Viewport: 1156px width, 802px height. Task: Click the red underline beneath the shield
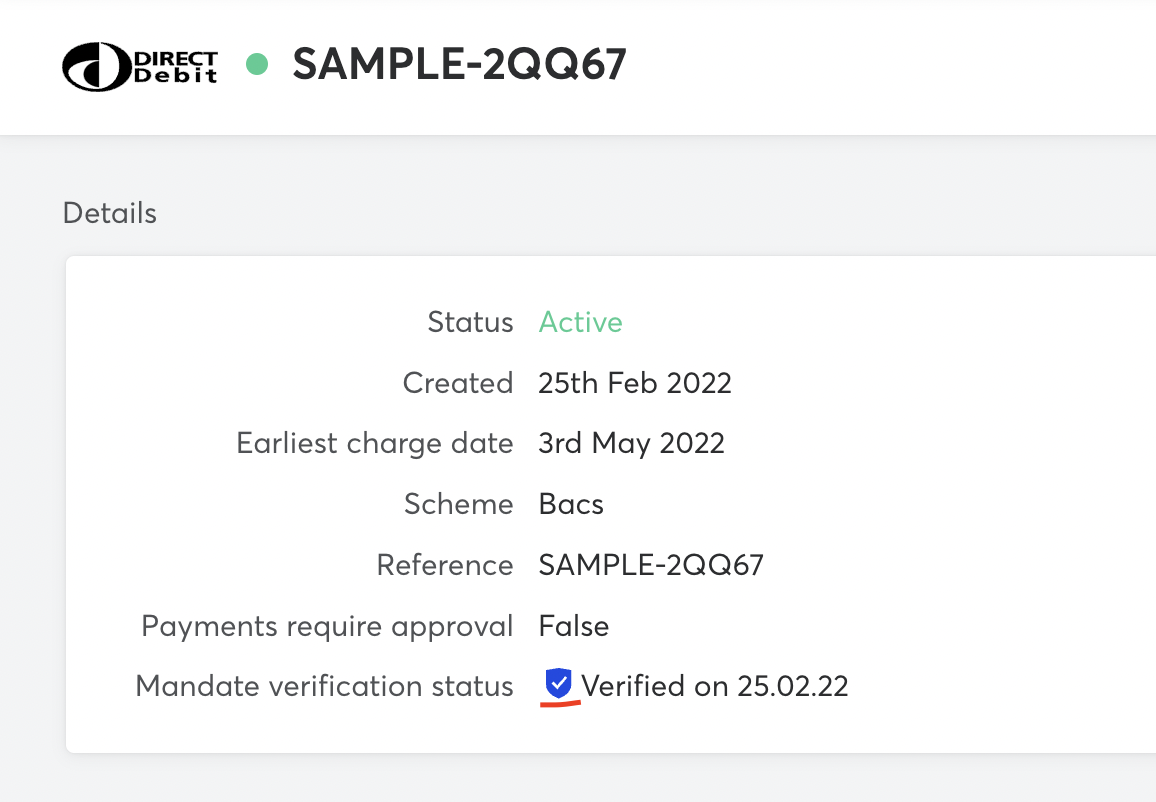(x=560, y=704)
